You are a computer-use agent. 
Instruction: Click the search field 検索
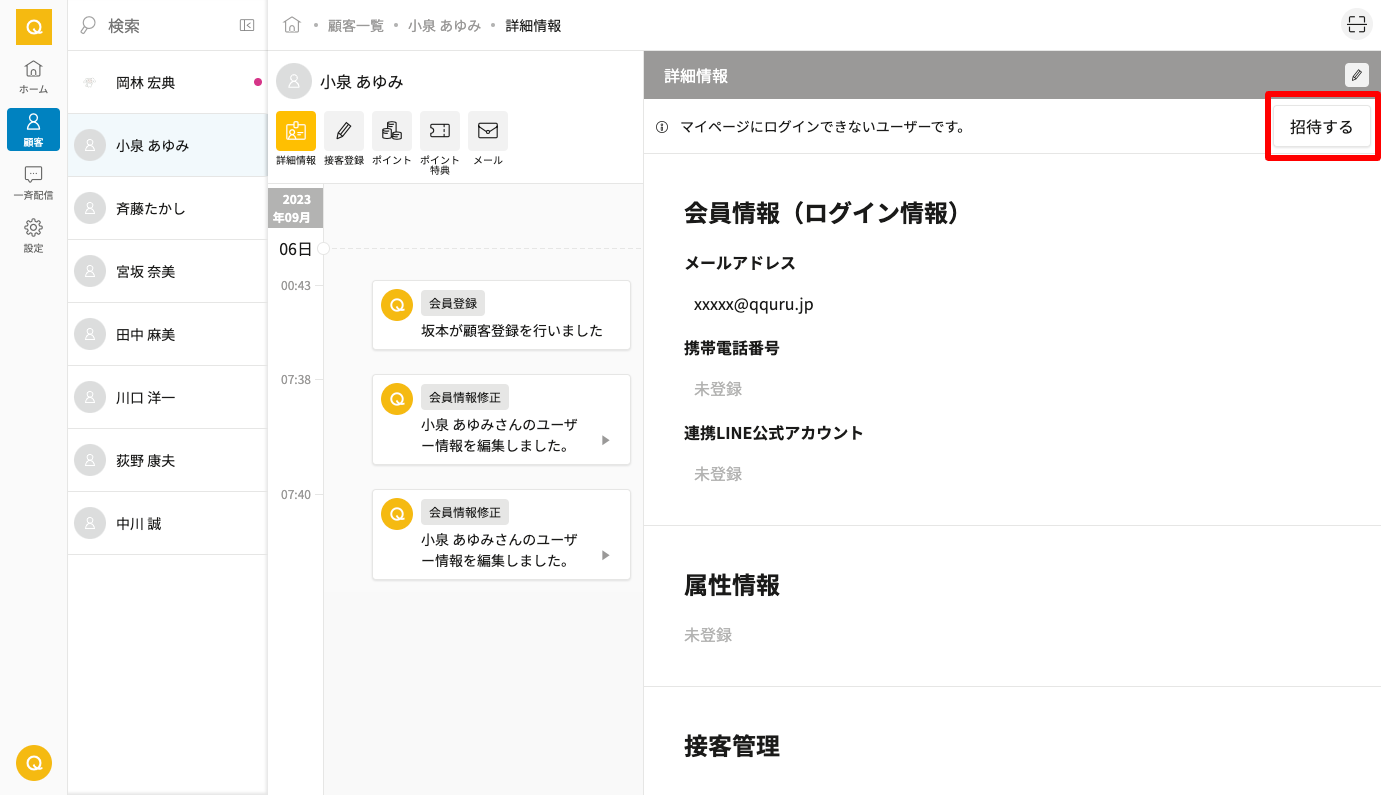tap(160, 26)
